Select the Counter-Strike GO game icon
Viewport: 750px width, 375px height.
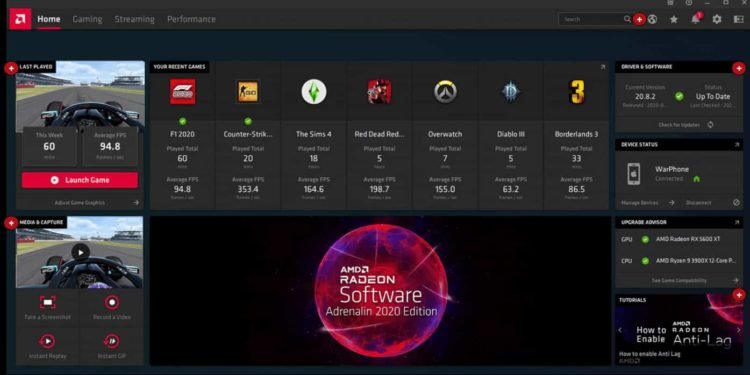pos(248,91)
